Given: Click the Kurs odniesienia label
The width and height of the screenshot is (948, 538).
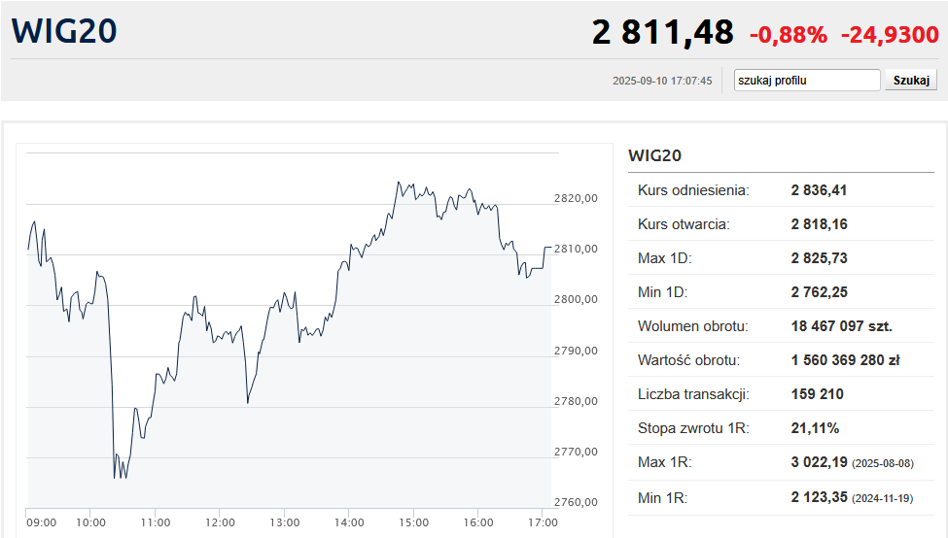Looking at the screenshot, I should (693, 190).
